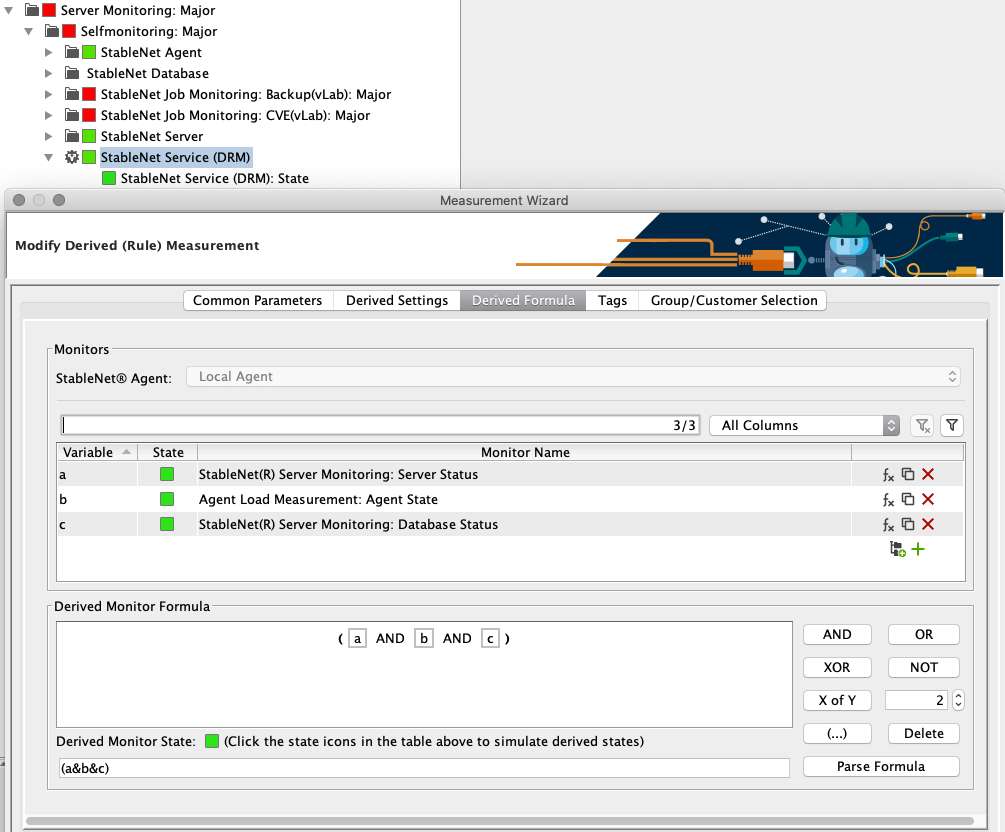Select variable token c in the formula

[490, 638]
